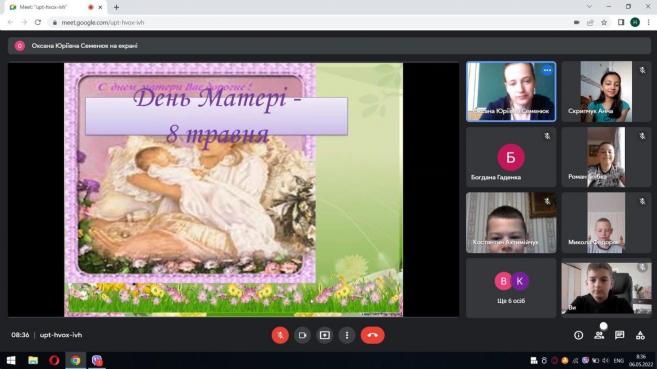Open the activities icon
The image size is (657, 369).
[640, 335]
